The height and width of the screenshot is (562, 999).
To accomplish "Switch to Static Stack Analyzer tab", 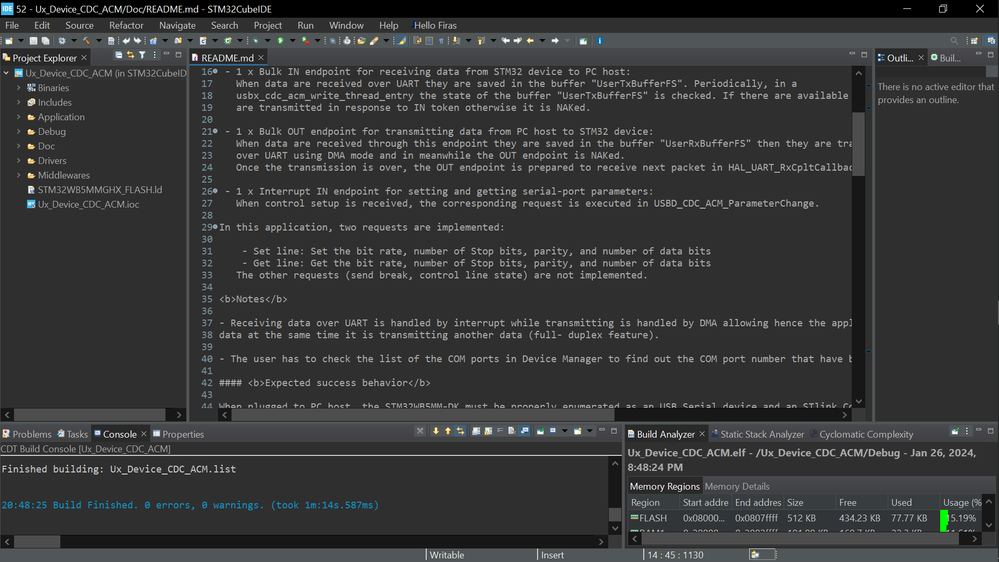I will [757, 434].
